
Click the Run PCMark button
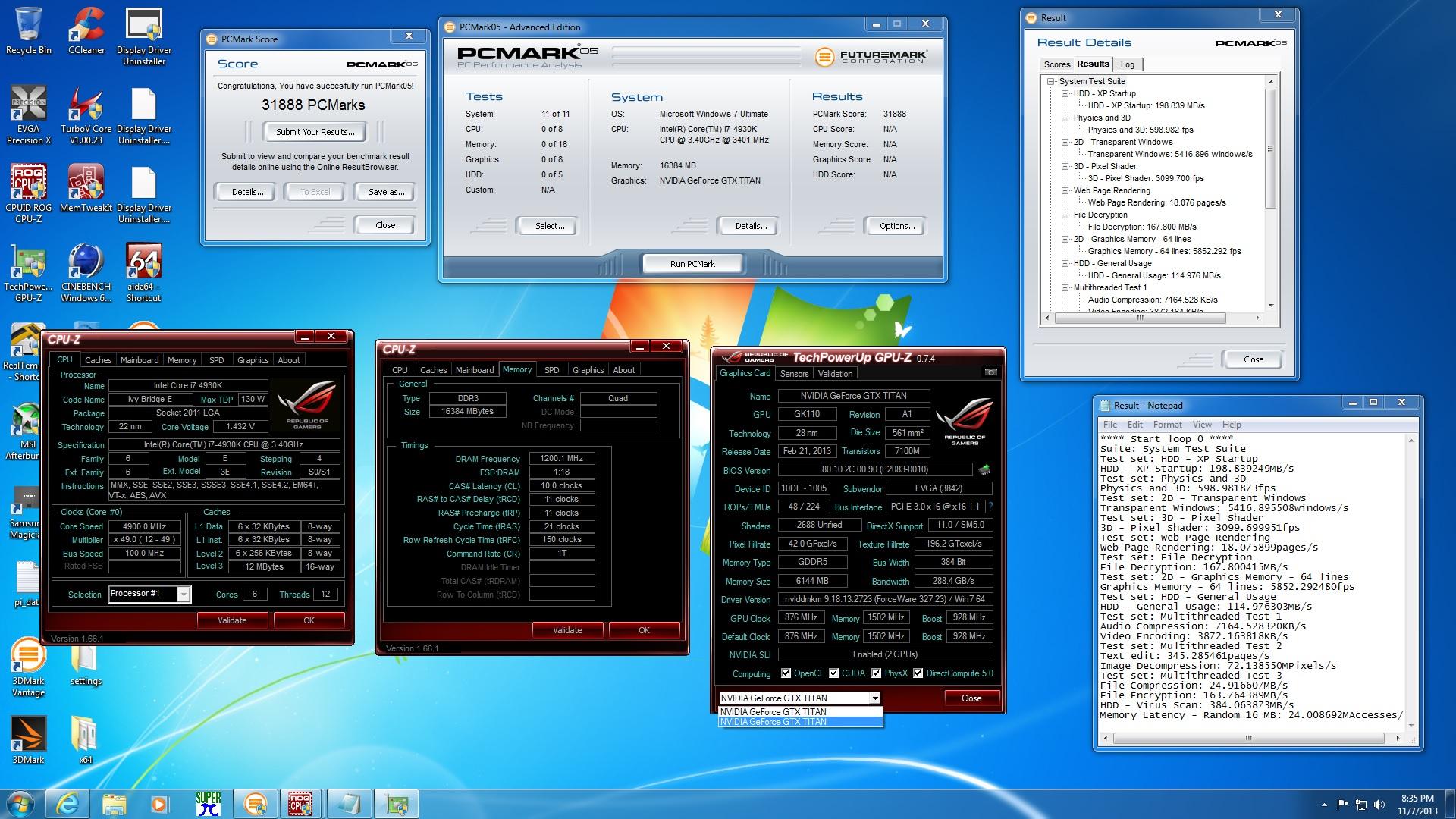coord(692,264)
